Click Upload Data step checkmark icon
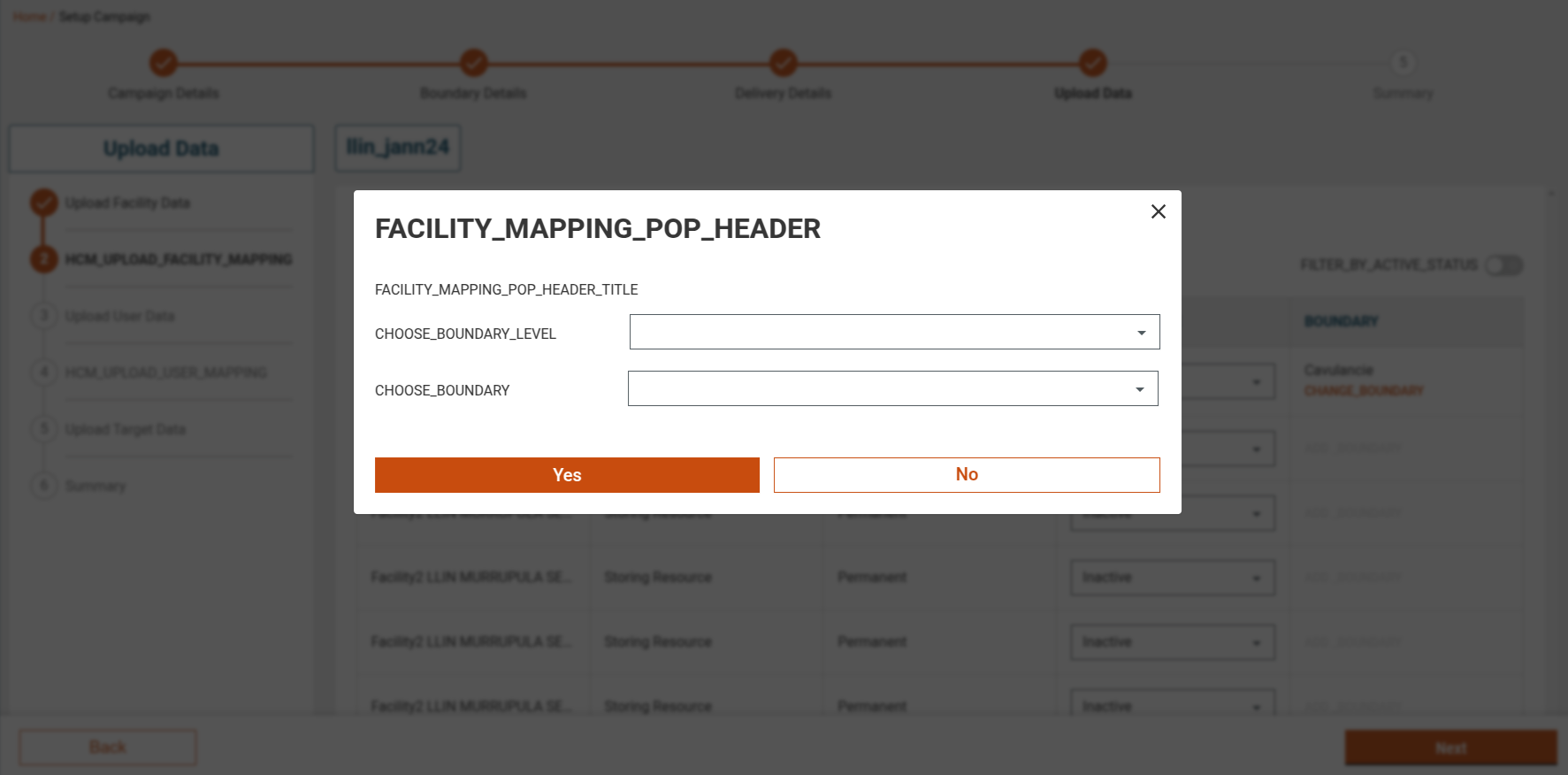1568x775 pixels. pos(1092,63)
